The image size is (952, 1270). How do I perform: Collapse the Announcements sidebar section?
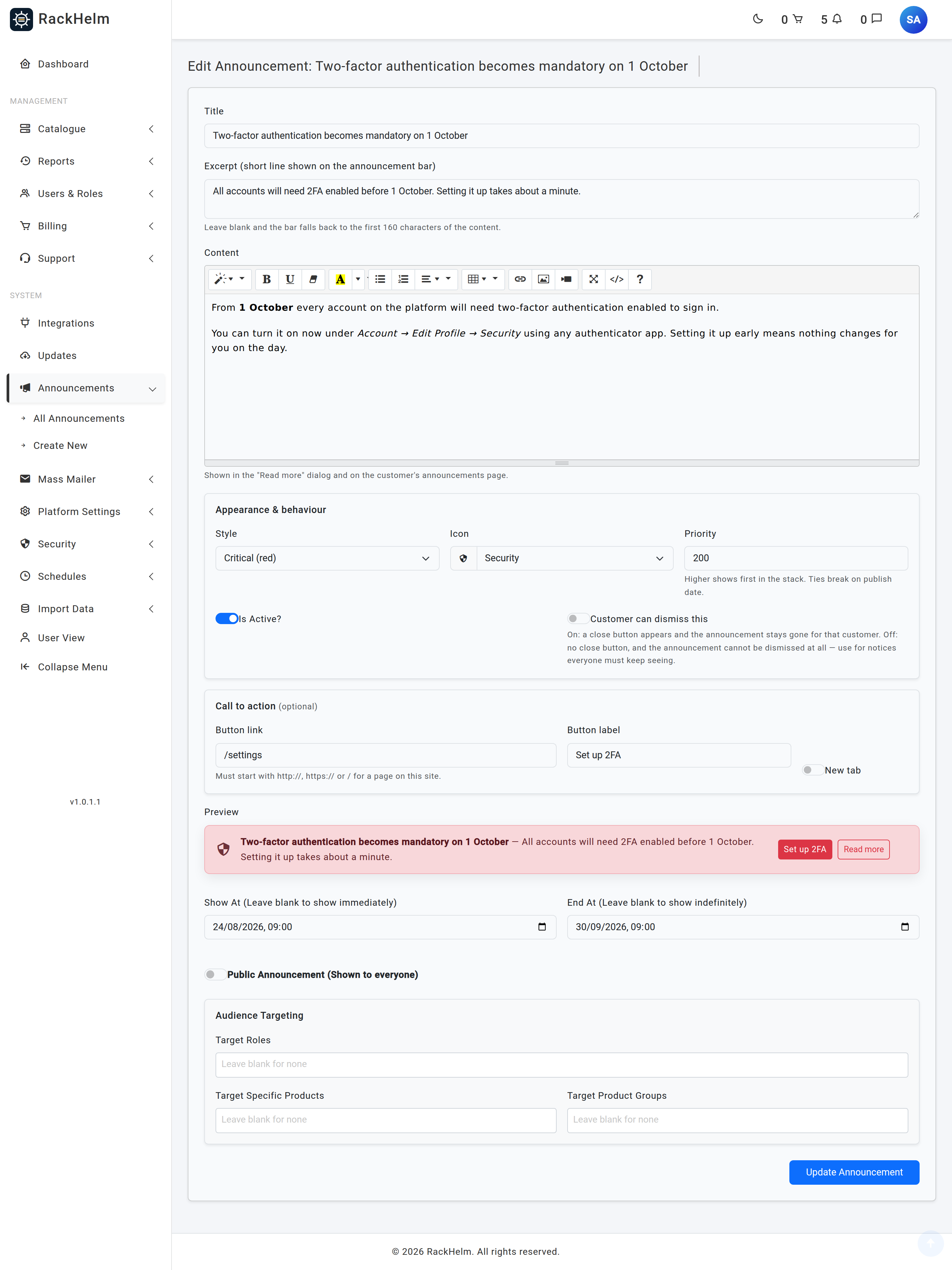pos(86,388)
